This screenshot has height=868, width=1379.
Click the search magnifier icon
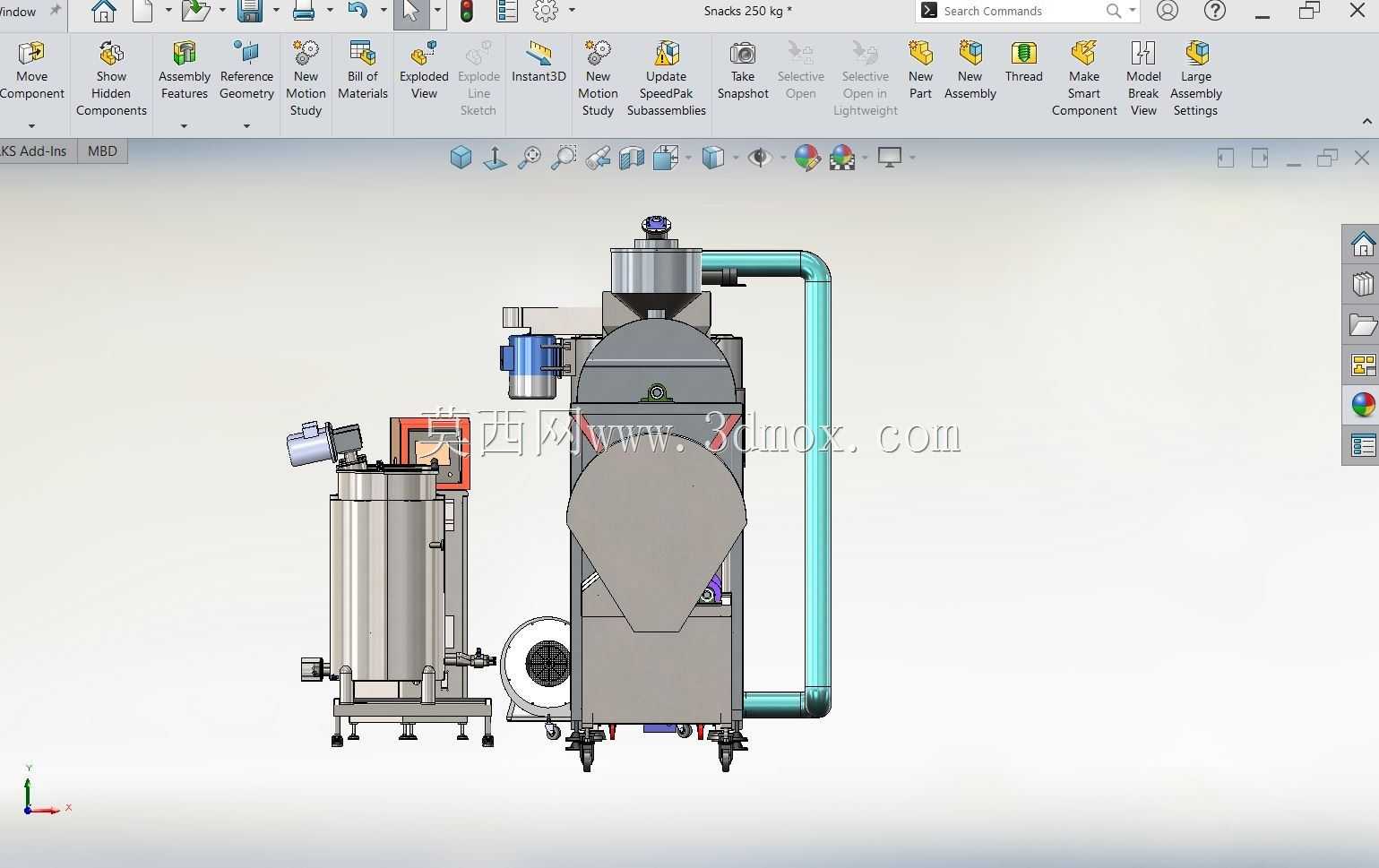pos(1114,11)
